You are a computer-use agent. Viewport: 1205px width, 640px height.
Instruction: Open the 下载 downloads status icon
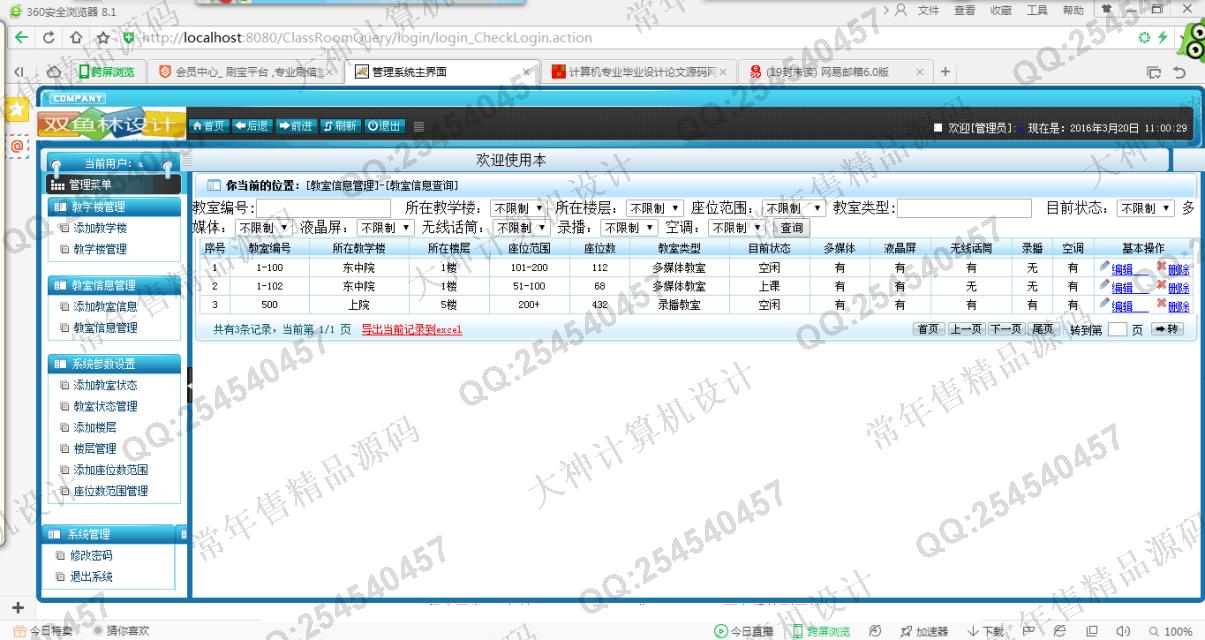[x=986, y=631]
